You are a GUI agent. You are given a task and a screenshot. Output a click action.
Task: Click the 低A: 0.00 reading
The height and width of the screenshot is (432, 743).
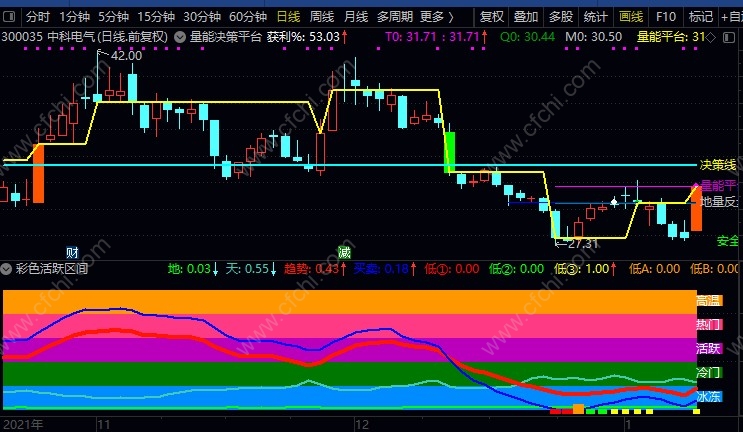coord(655,269)
